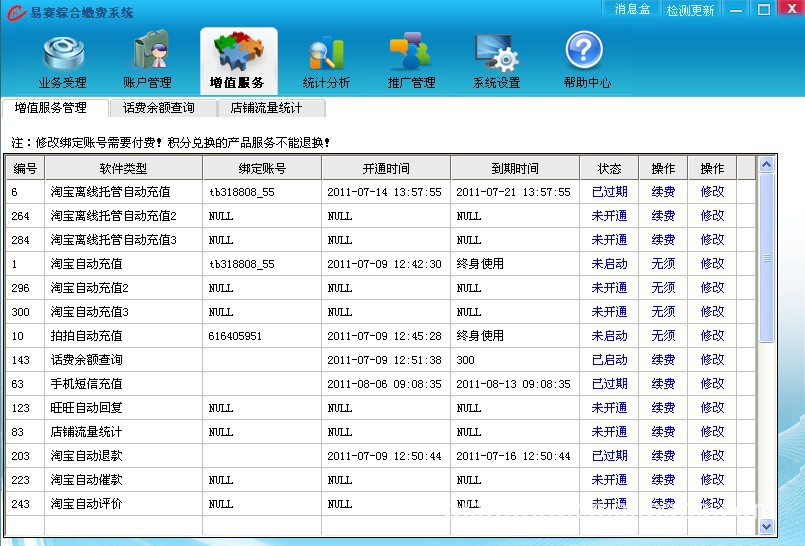Click 未启动 status of 淘宝自动充值 row 1

(609, 264)
